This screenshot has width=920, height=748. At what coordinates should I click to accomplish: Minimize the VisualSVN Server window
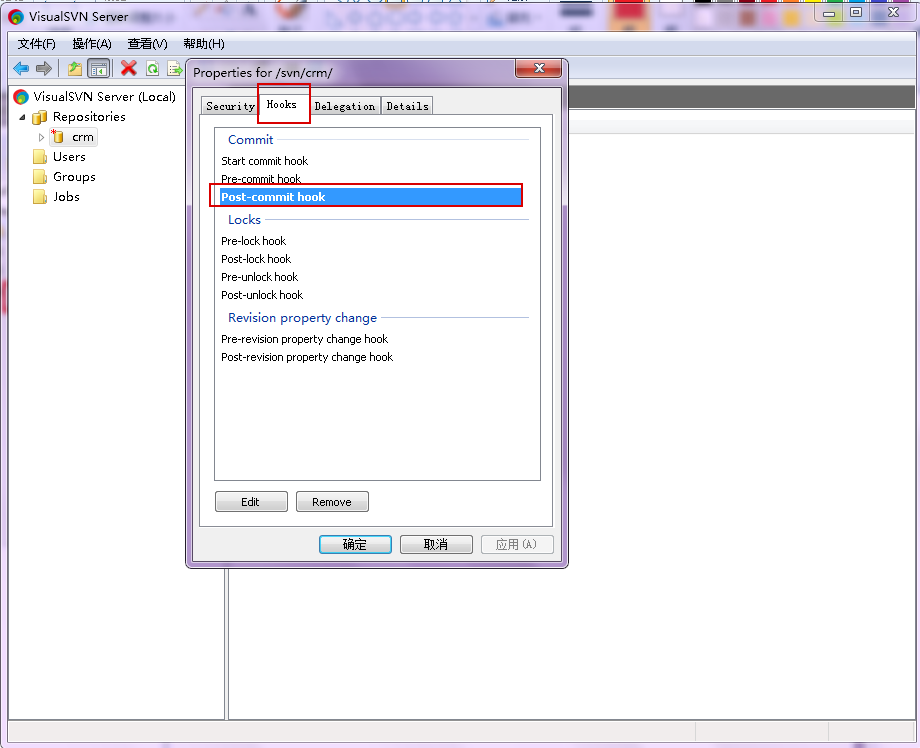(829, 13)
